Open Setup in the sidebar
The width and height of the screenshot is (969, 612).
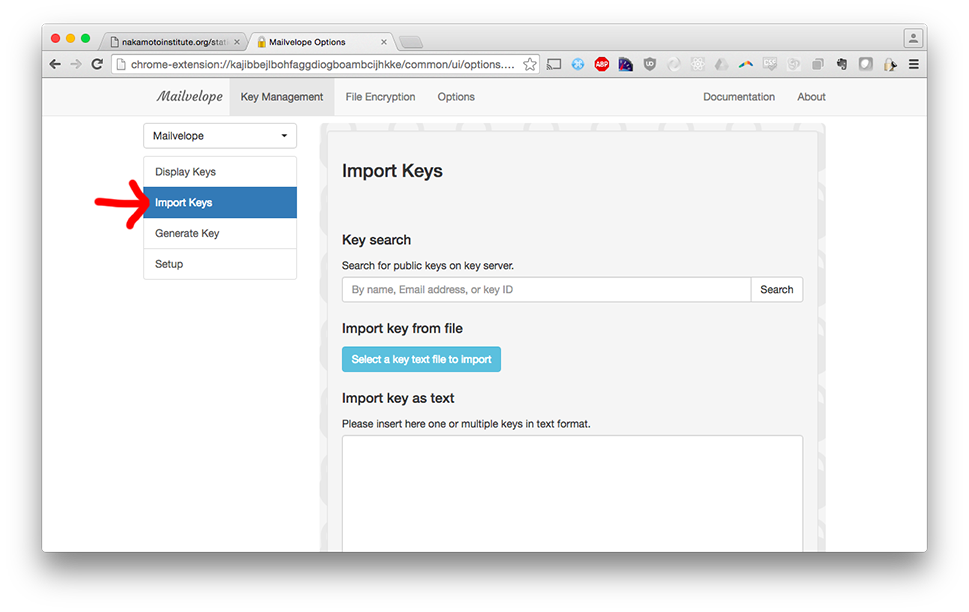click(x=220, y=264)
